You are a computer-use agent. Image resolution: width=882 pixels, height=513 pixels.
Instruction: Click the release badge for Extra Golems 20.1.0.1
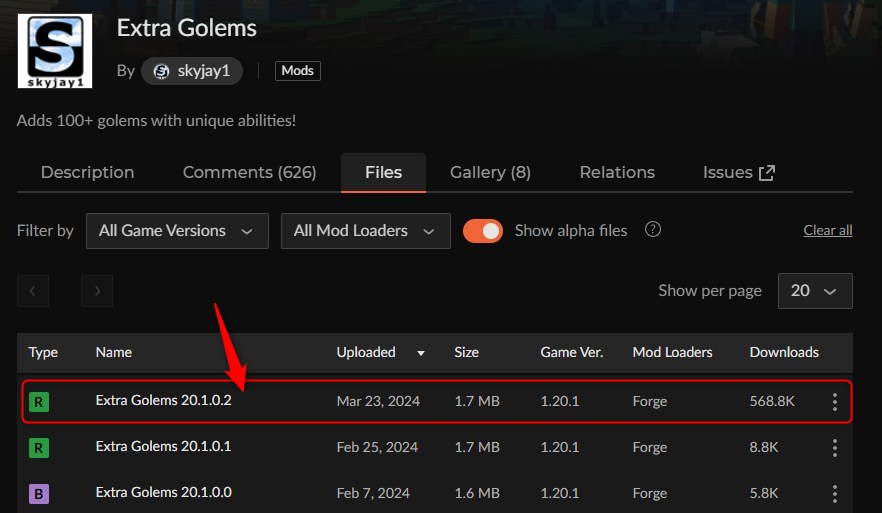click(x=39, y=448)
